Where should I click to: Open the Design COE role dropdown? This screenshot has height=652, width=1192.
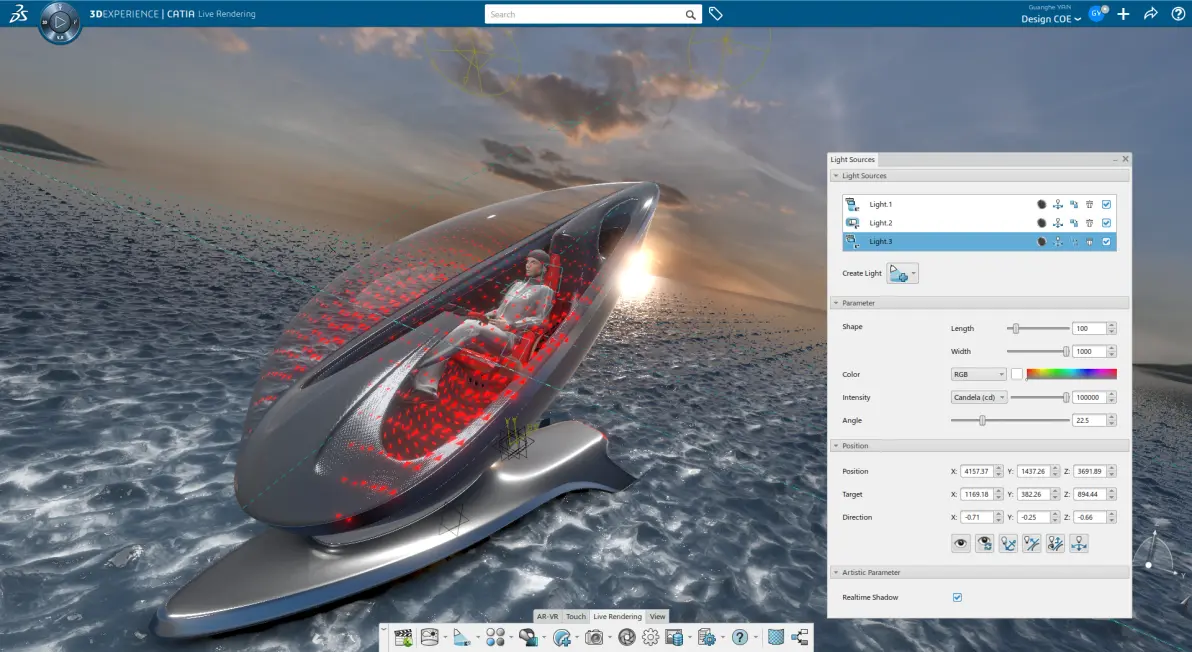(x=1051, y=19)
